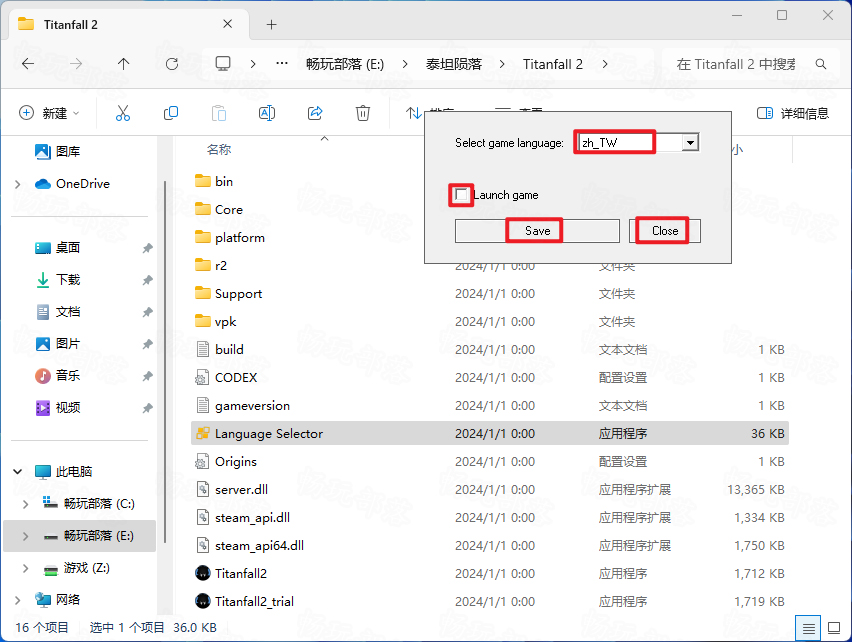Open the game language dropdown arrow
The image size is (852, 642).
tap(690, 143)
